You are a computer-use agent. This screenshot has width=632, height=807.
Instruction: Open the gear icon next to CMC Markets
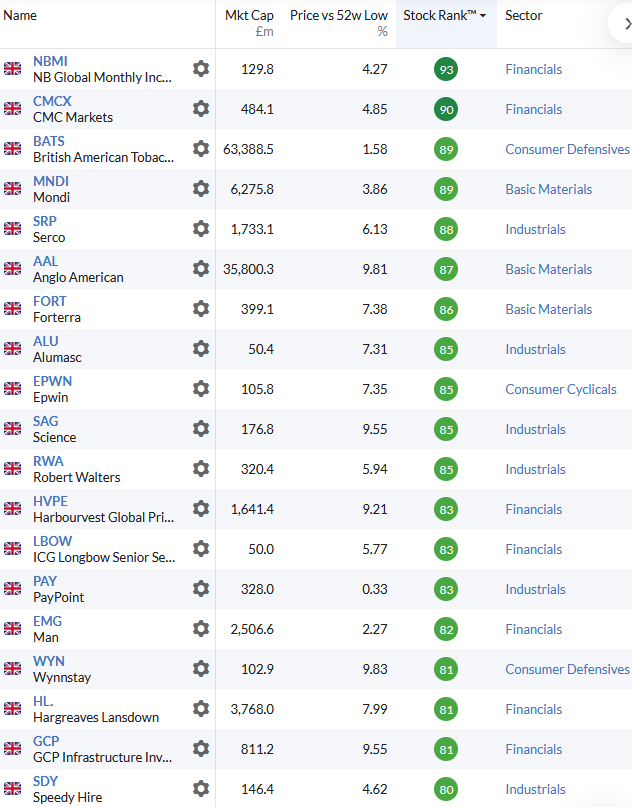coord(201,109)
